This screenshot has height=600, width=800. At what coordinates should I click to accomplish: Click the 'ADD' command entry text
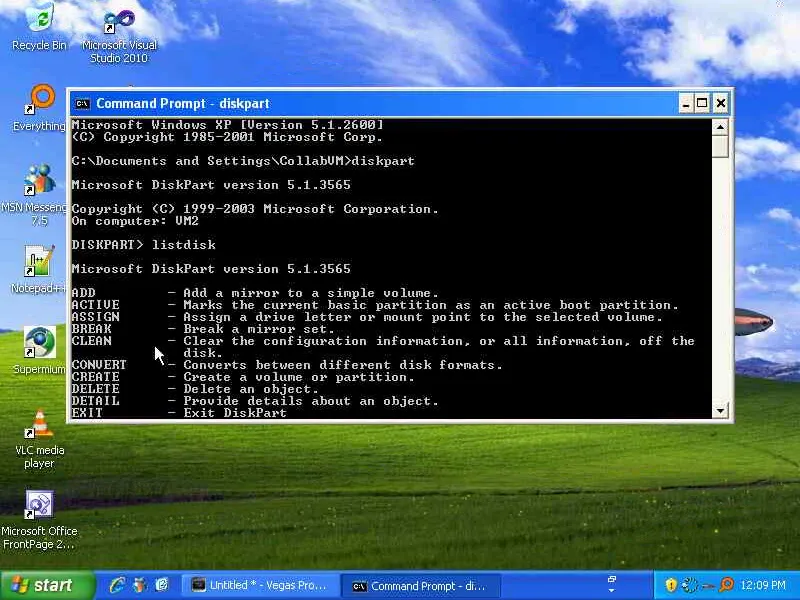(83, 293)
